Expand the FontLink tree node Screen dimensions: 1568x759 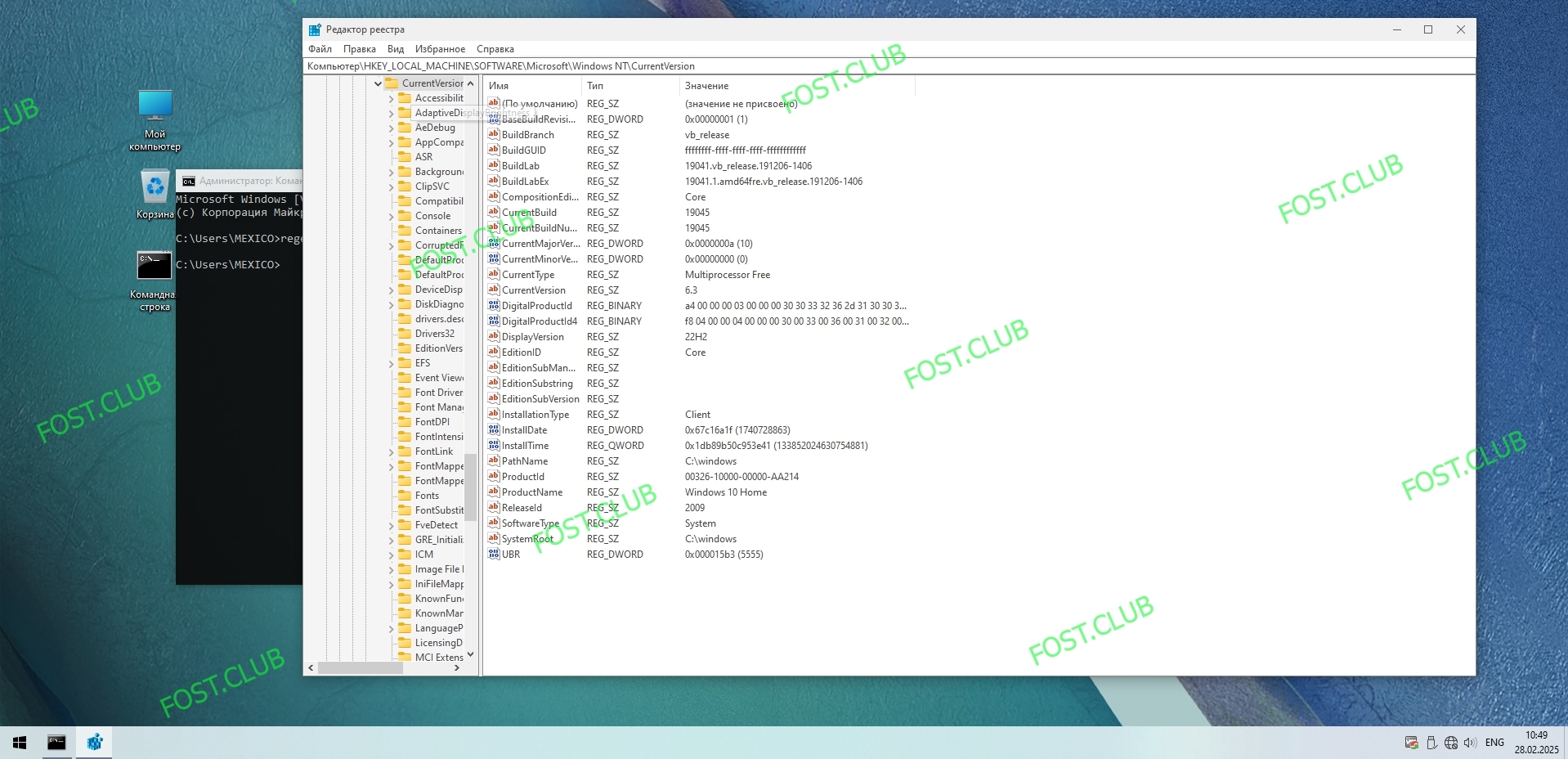tap(391, 451)
